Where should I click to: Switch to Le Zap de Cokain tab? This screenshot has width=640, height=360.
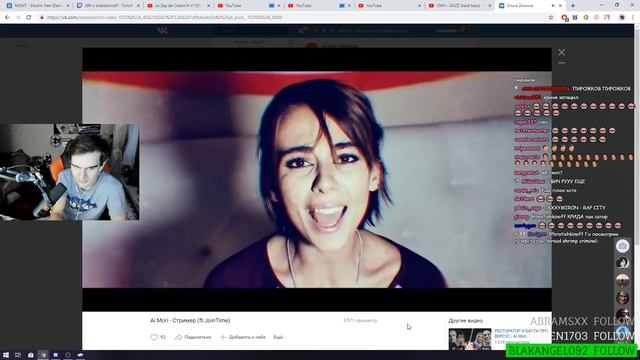[178, 6]
